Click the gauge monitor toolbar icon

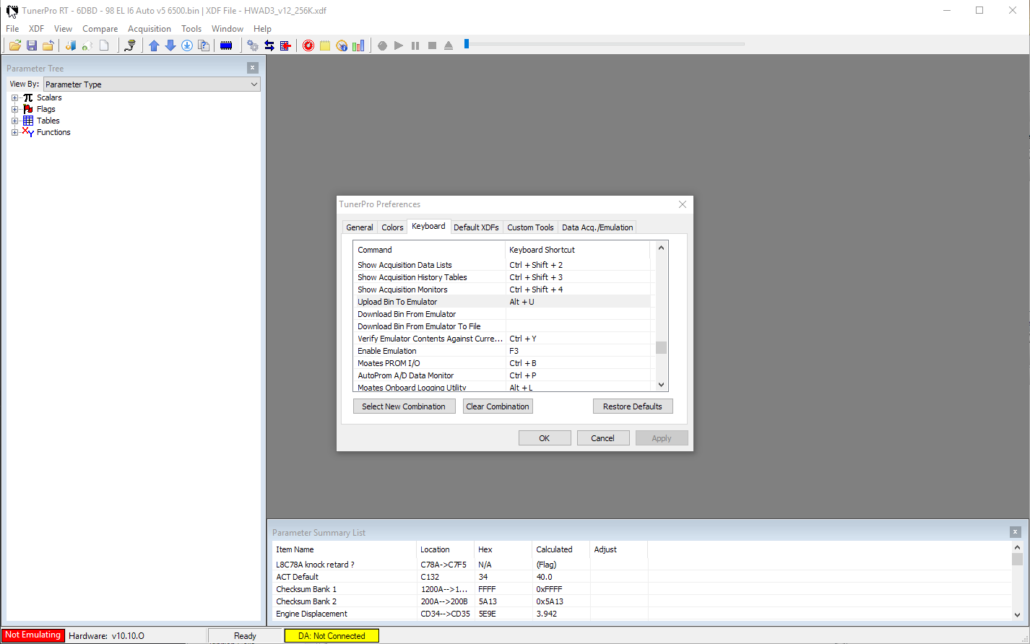[342, 45]
